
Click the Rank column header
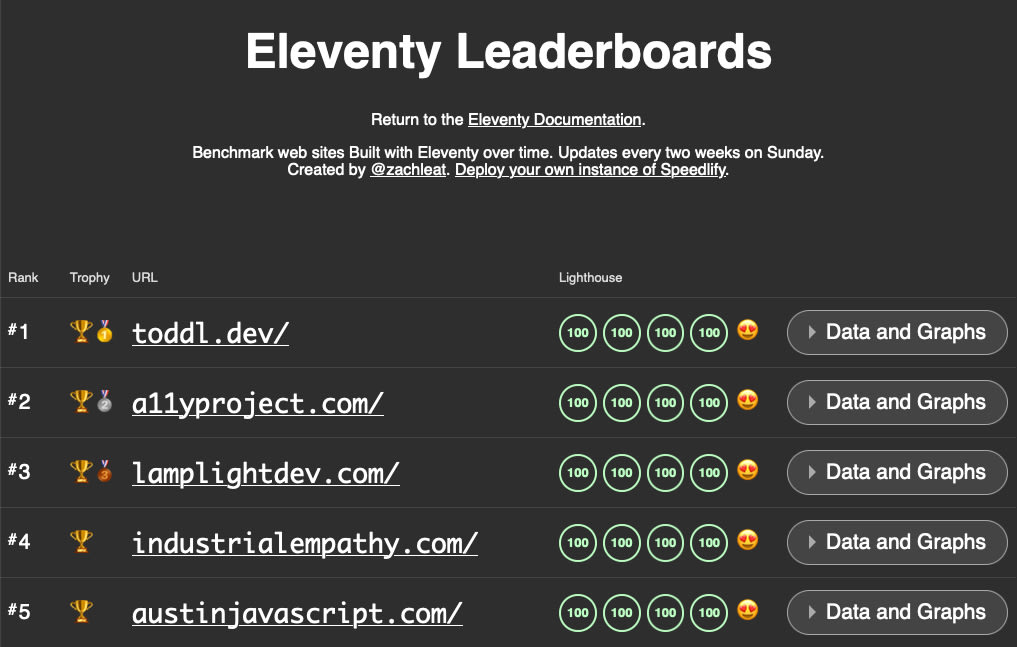pyautogui.click(x=23, y=277)
